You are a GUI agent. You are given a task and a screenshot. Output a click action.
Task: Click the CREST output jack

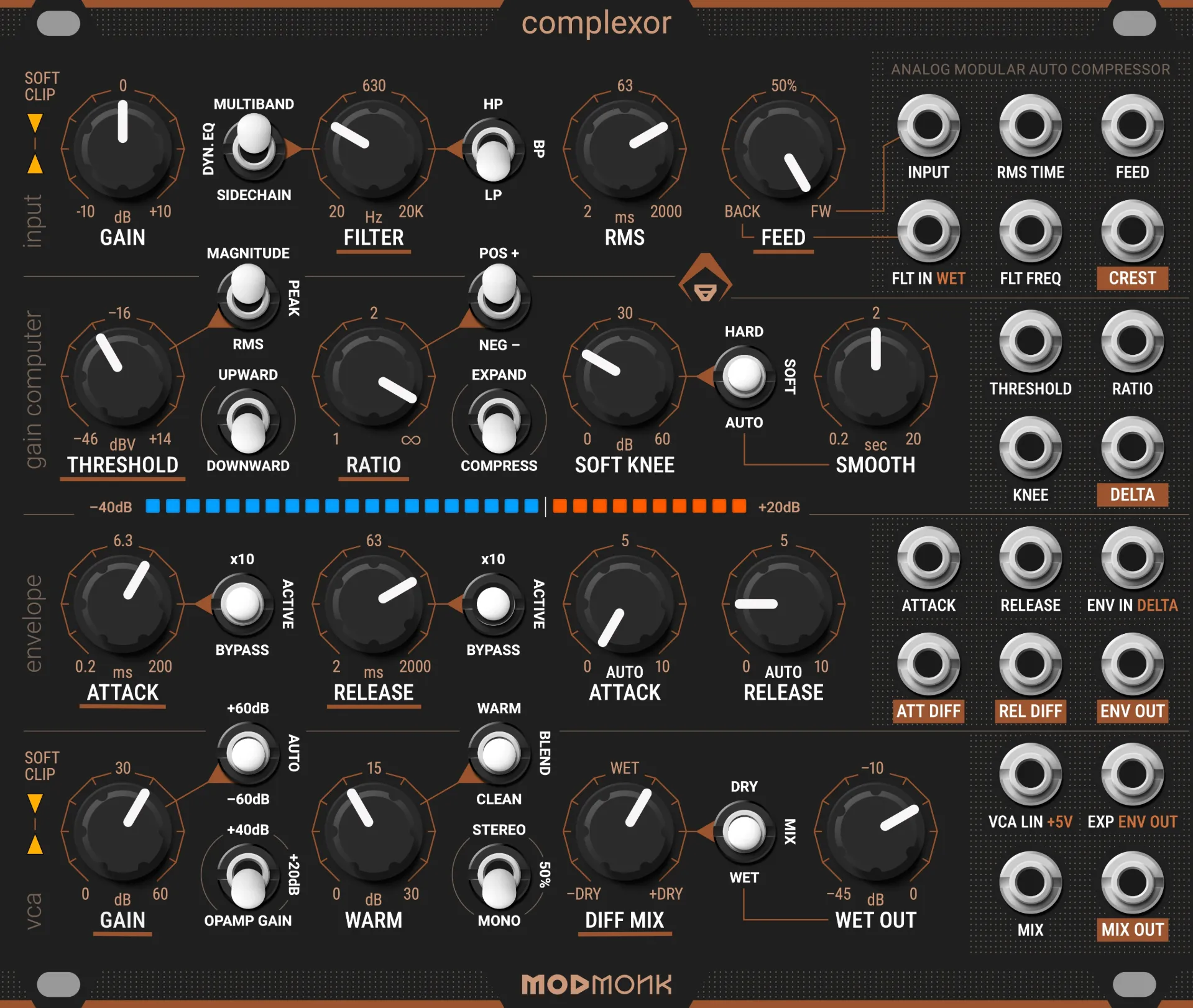coord(1131,231)
